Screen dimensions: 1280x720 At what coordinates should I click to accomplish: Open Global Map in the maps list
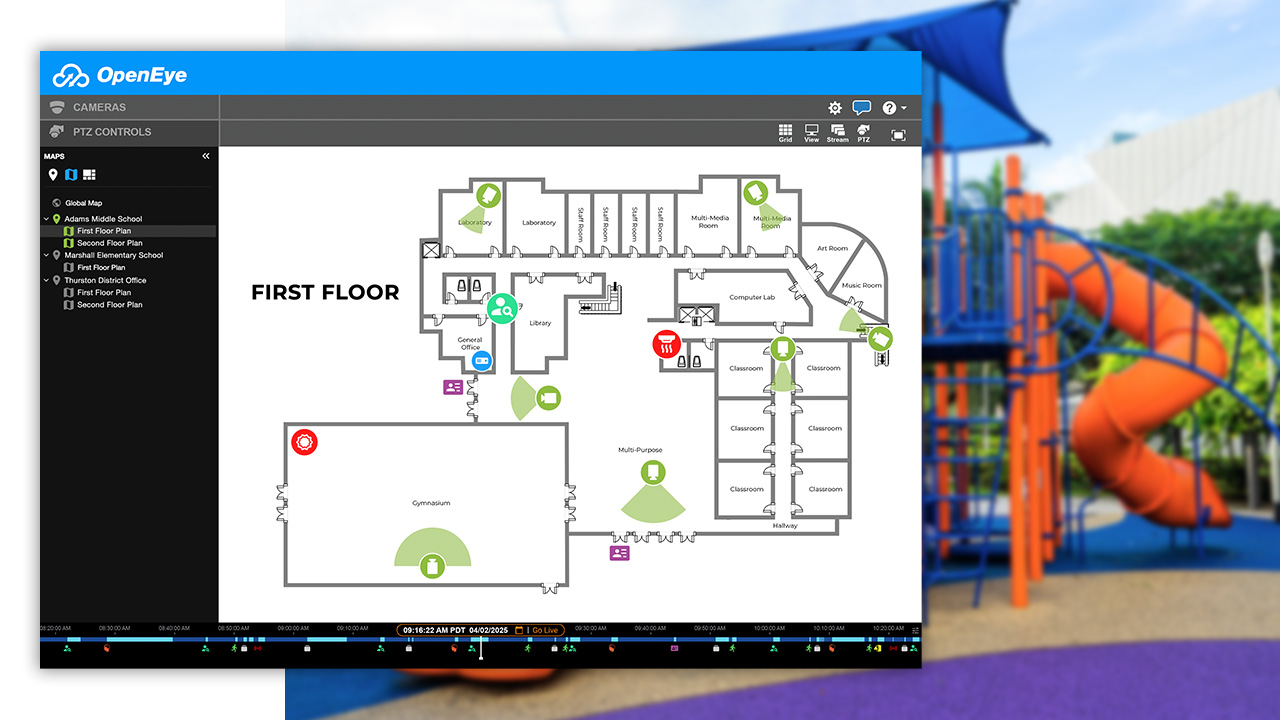[x=83, y=203]
